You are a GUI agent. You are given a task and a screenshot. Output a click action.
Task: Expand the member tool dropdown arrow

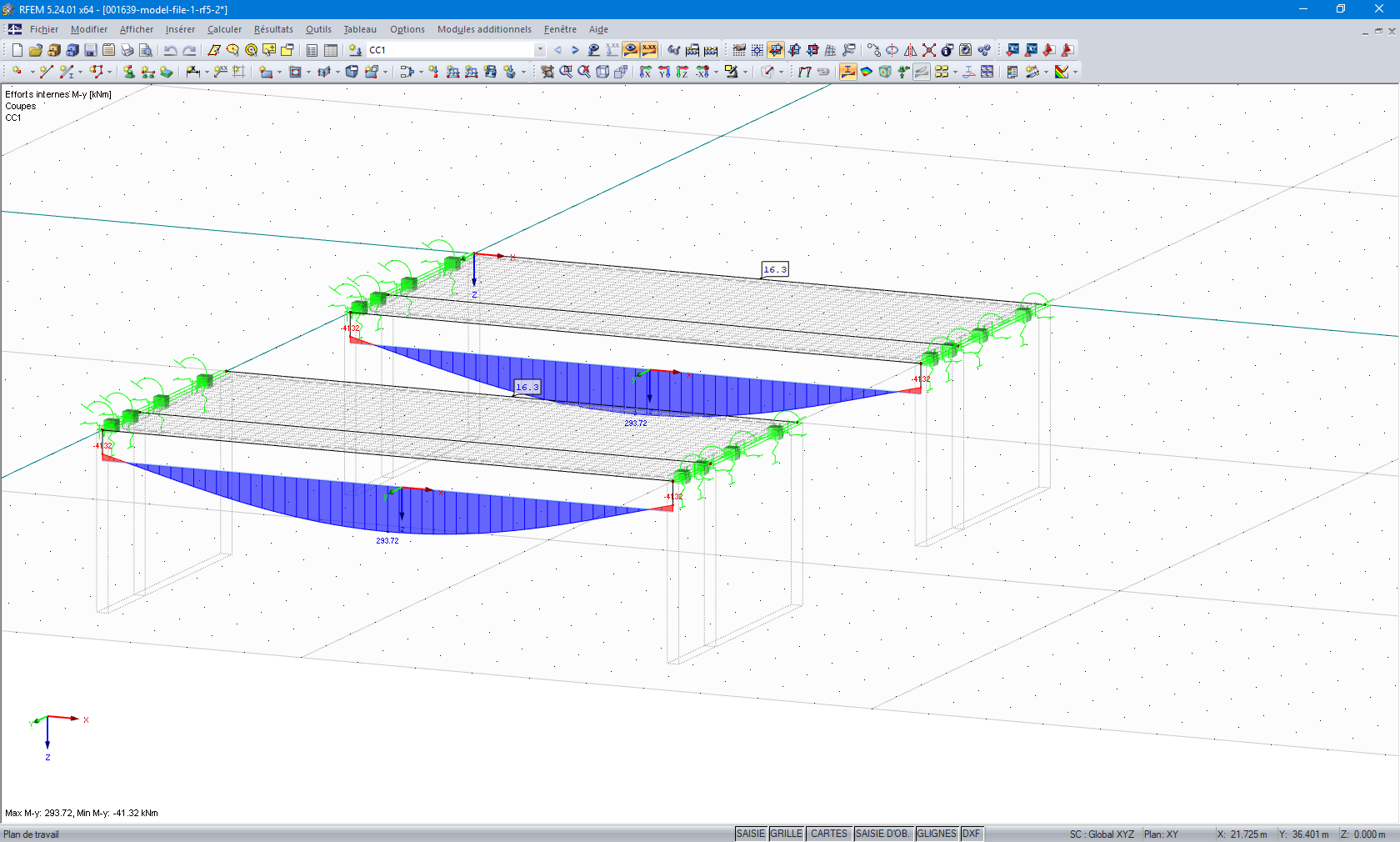tap(80, 72)
